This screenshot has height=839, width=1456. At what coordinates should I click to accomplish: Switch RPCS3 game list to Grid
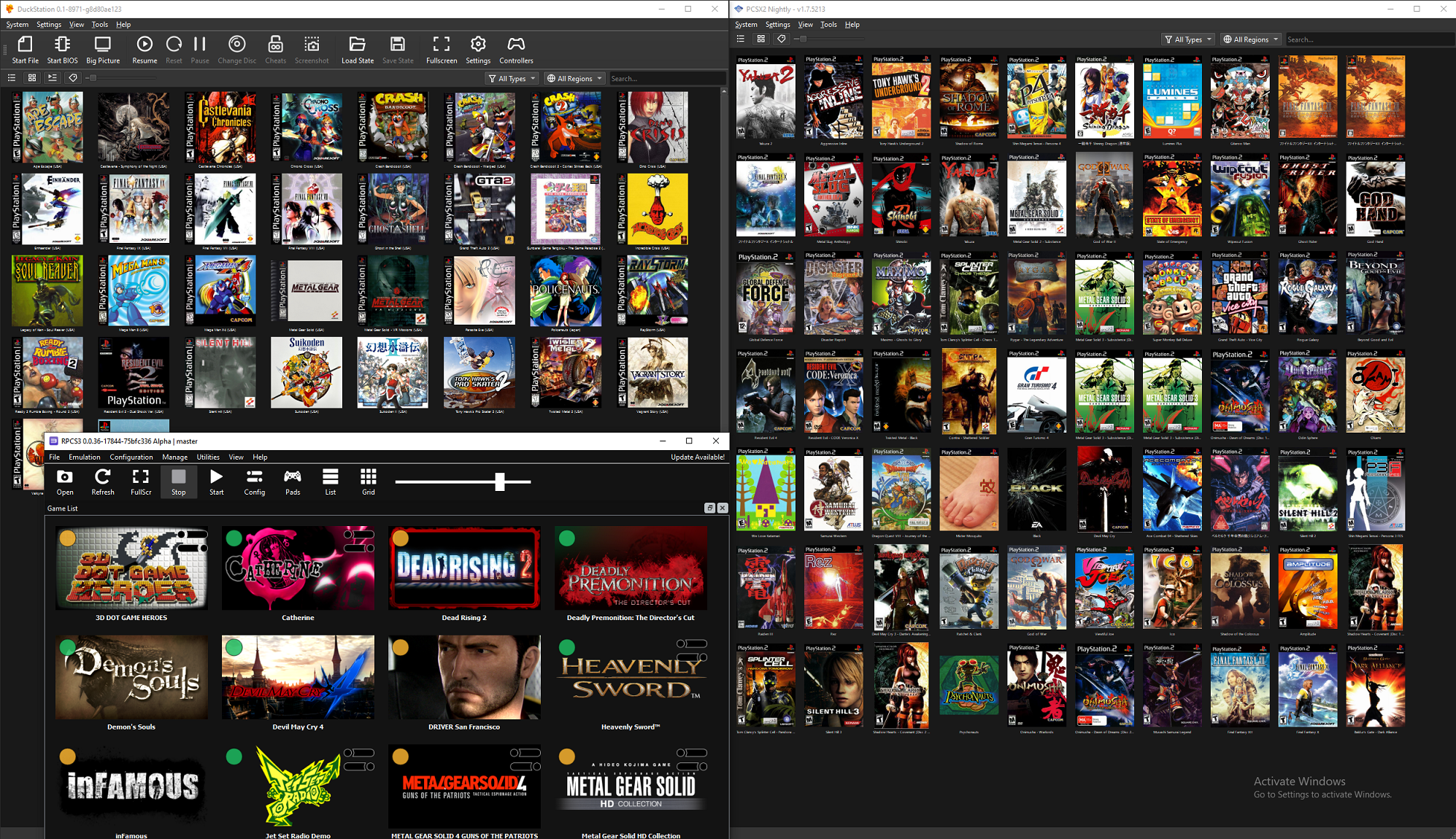tap(369, 482)
